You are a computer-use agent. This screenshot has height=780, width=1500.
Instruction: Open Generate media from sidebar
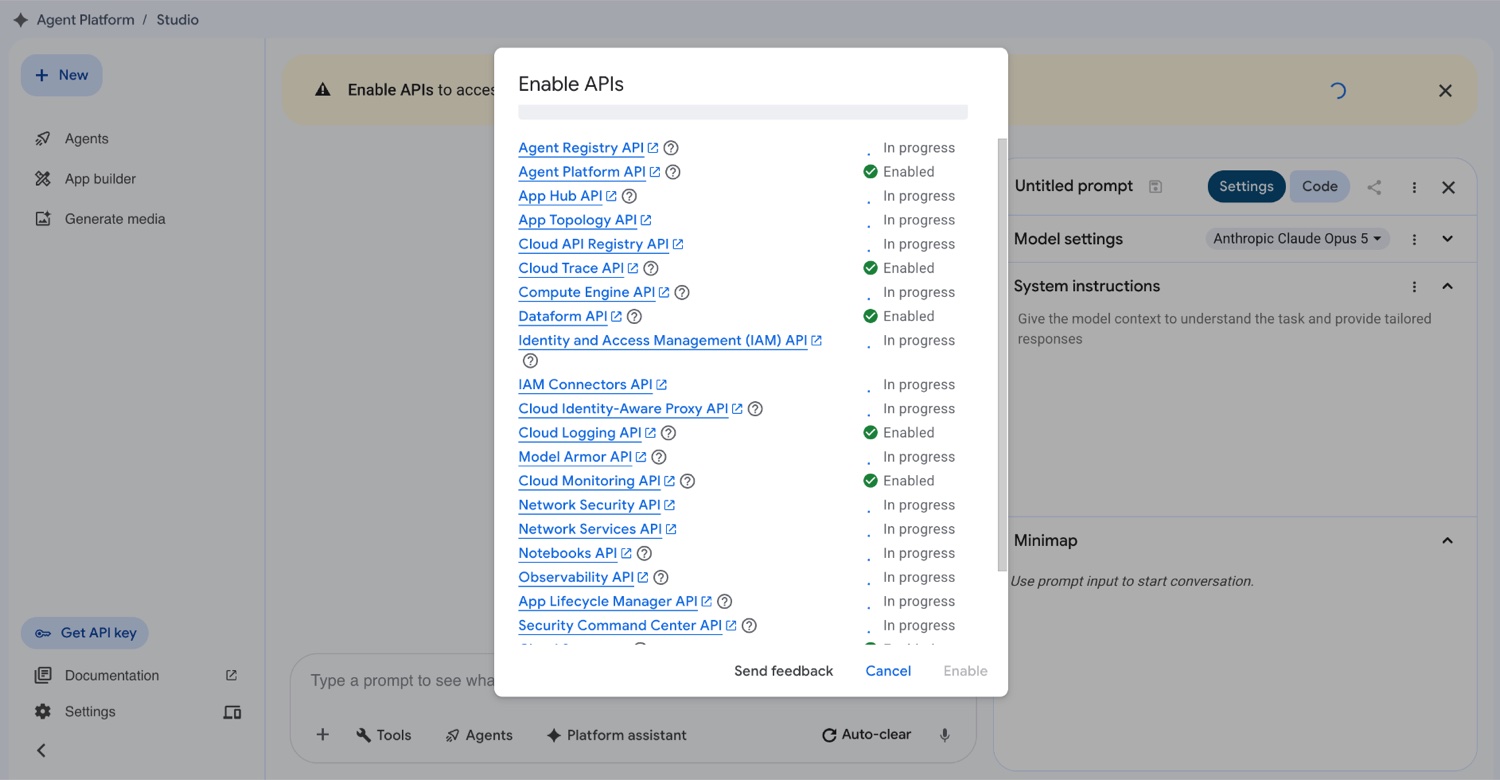pos(115,219)
